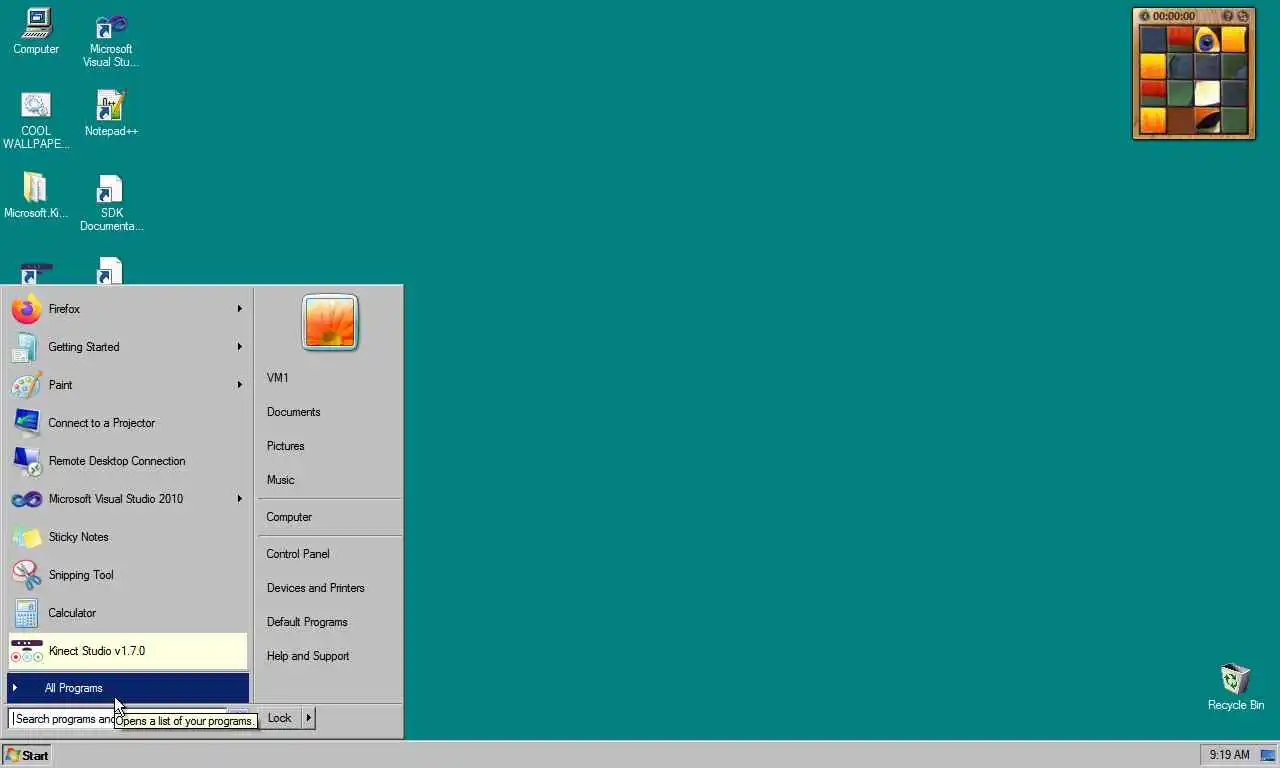Click the puzzle gadget 00:00:00 timer
This screenshot has width=1280, height=768.
coord(1174,16)
